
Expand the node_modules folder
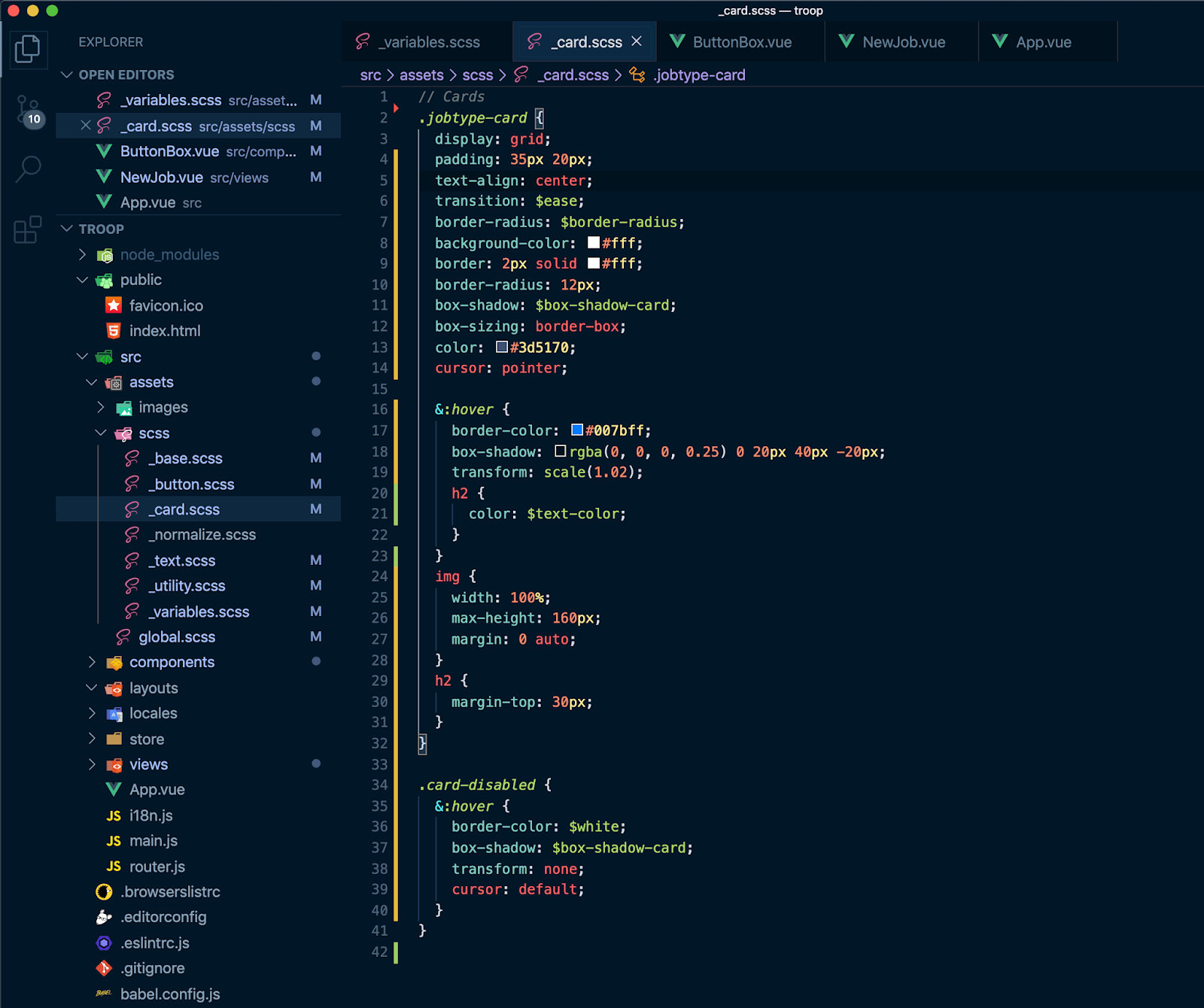pyautogui.click(x=83, y=254)
